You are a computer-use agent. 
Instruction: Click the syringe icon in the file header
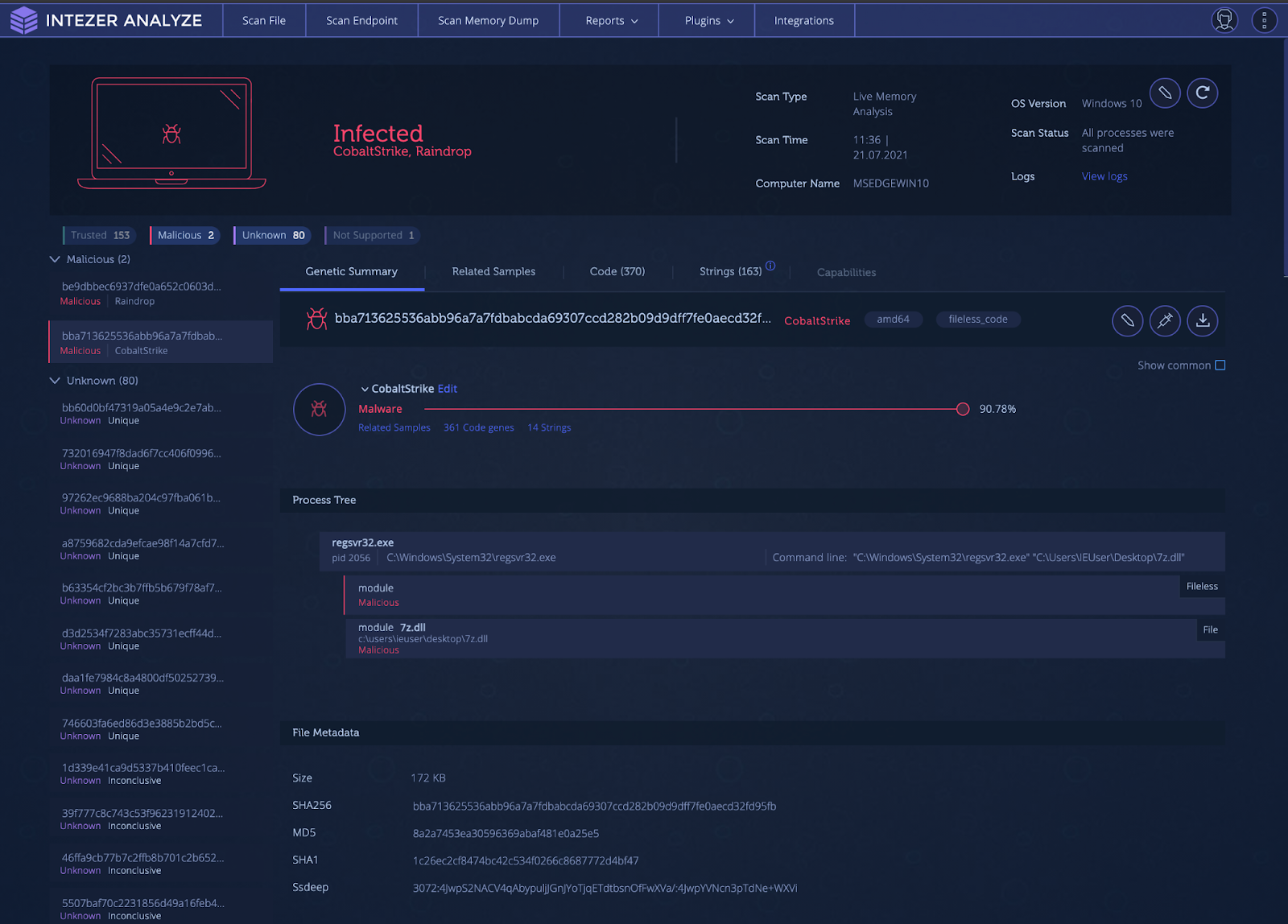1165,320
